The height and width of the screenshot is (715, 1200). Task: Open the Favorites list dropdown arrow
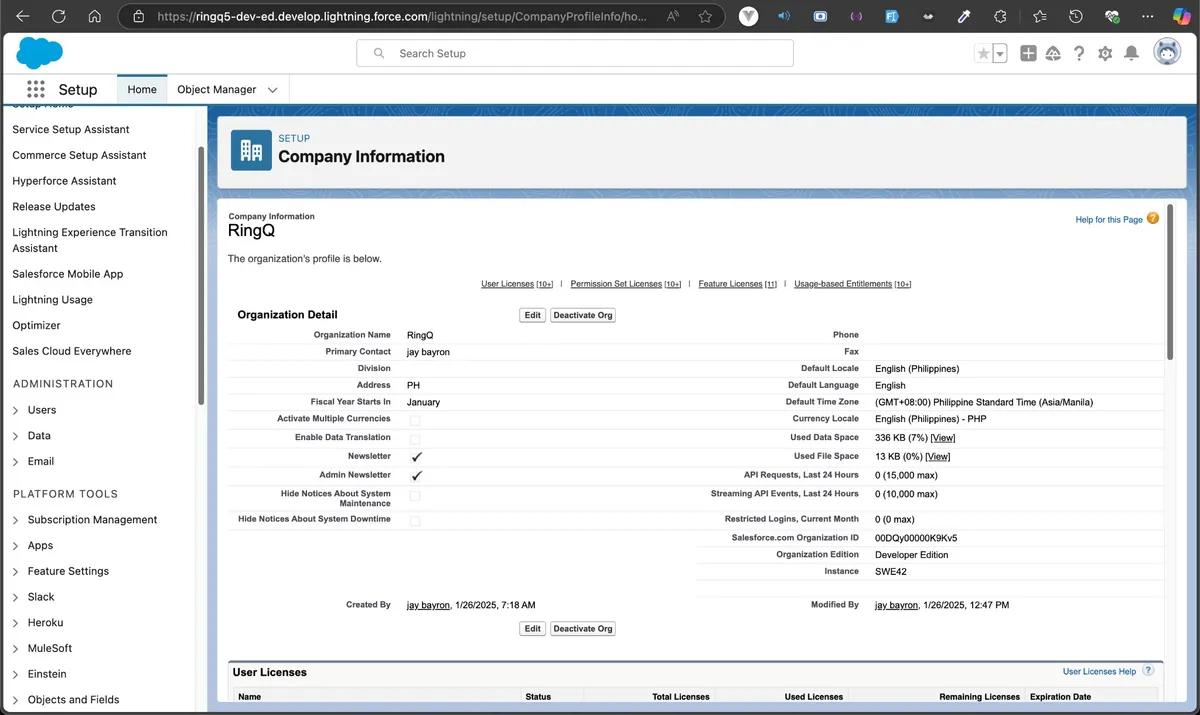coord(1000,54)
